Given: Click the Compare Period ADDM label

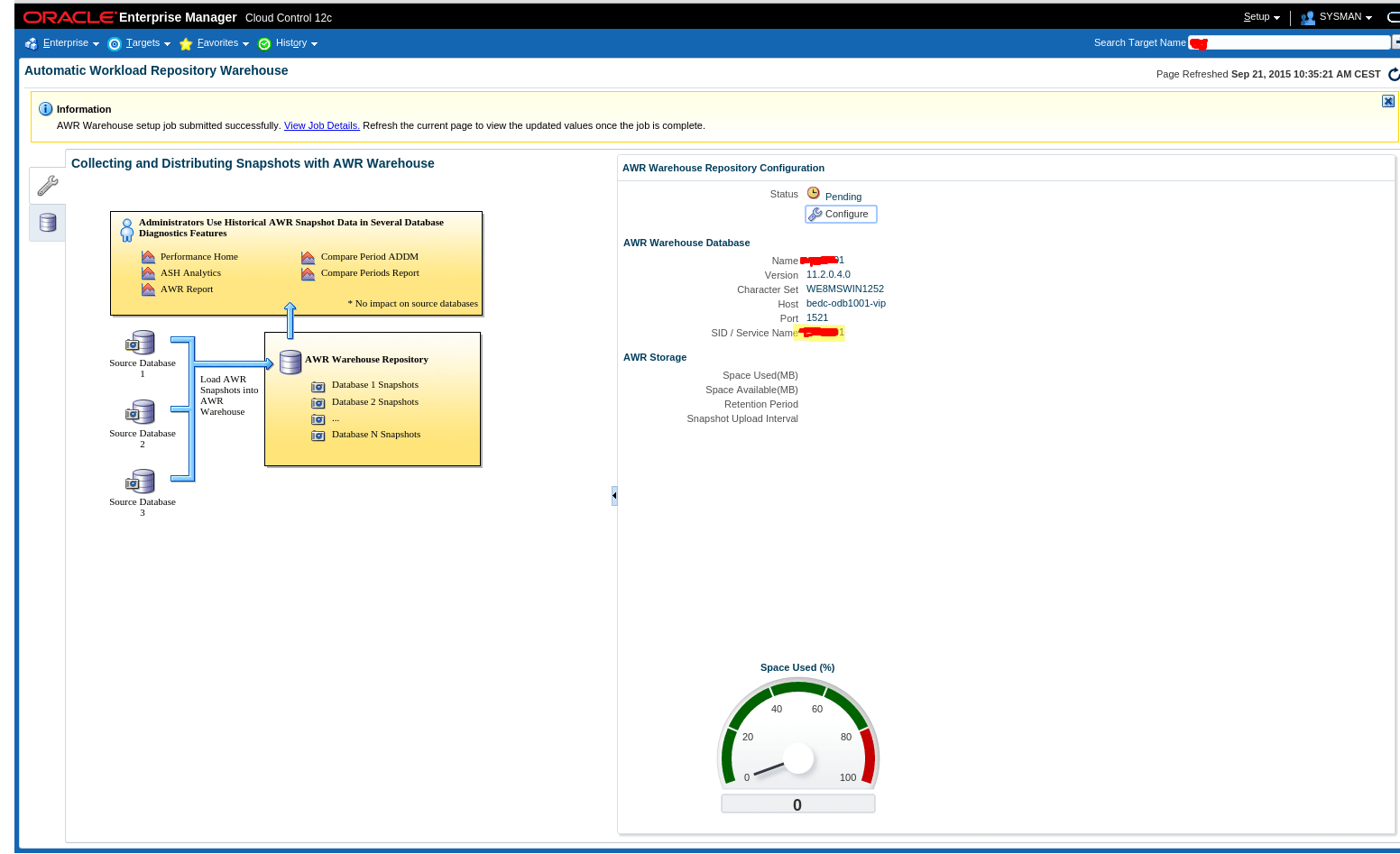Looking at the screenshot, I should (x=370, y=257).
